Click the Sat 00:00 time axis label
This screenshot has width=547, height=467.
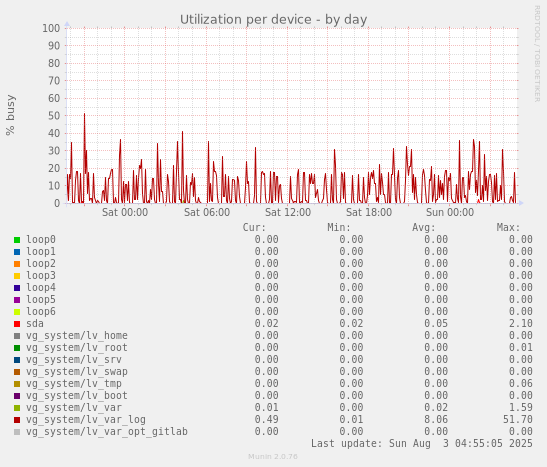click(125, 212)
